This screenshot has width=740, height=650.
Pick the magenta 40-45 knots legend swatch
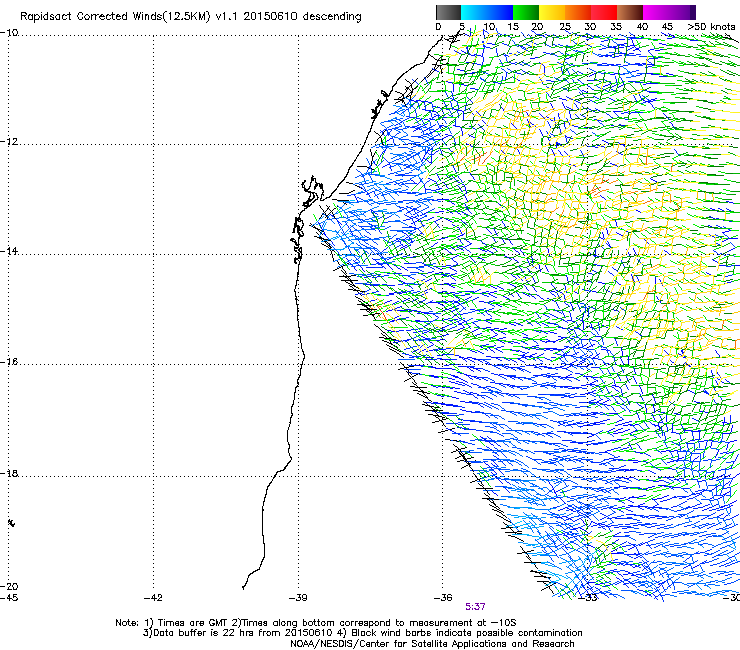[x=656, y=12]
